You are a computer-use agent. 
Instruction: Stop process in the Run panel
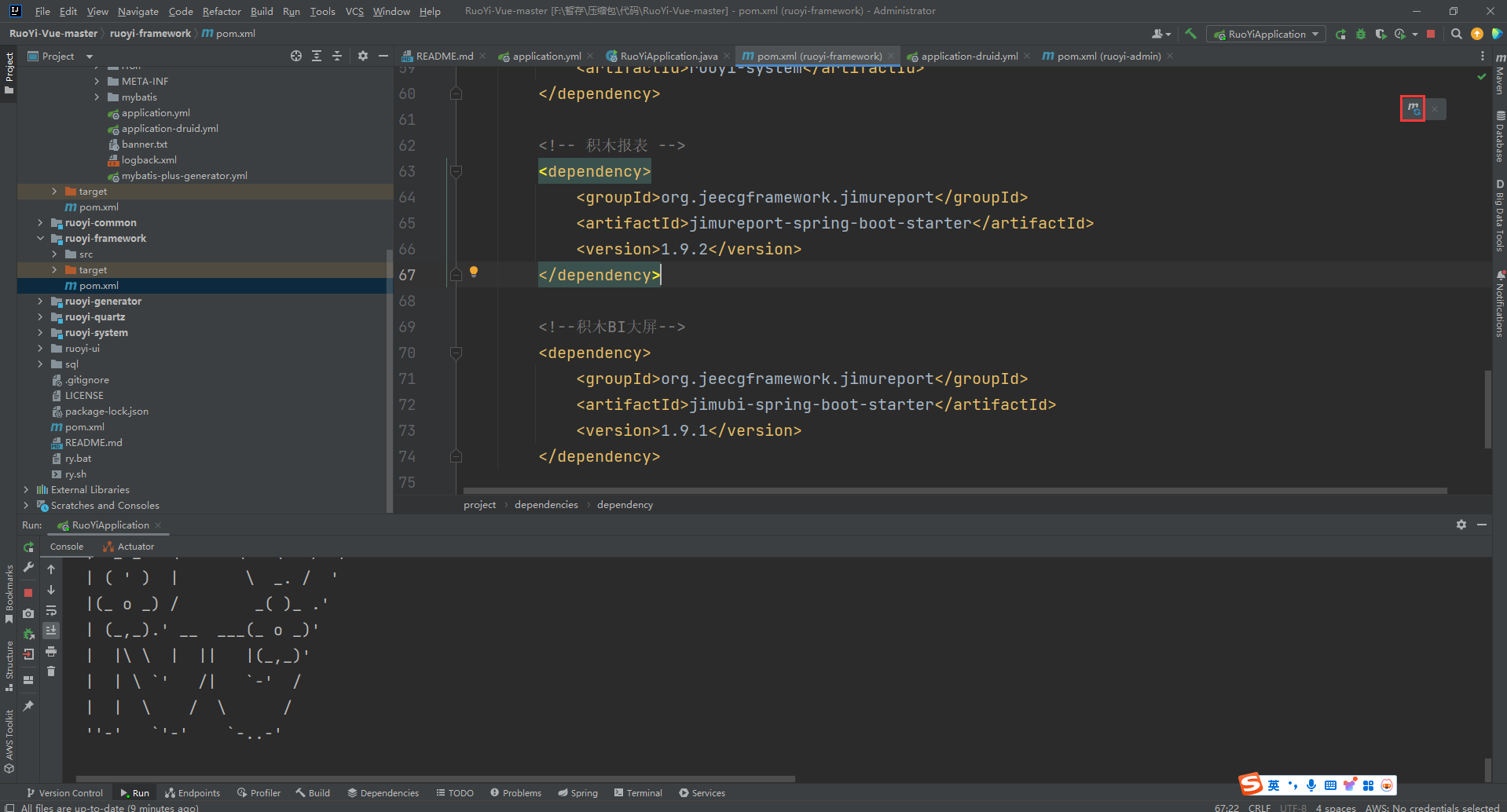[28, 593]
